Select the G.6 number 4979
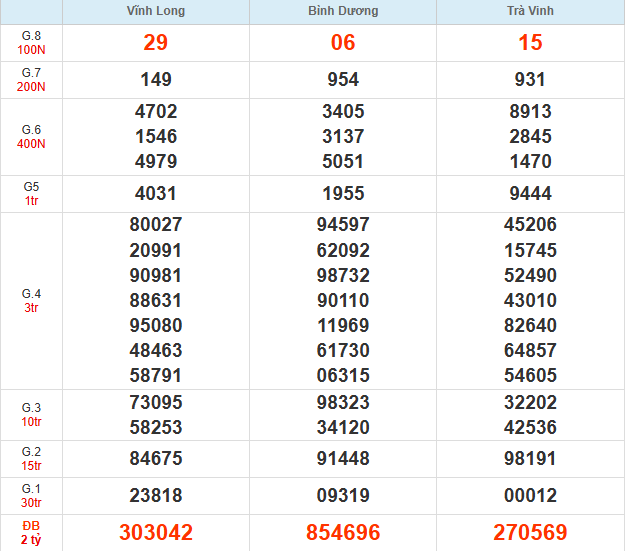The height and width of the screenshot is (551, 625). (x=156, y=161)
